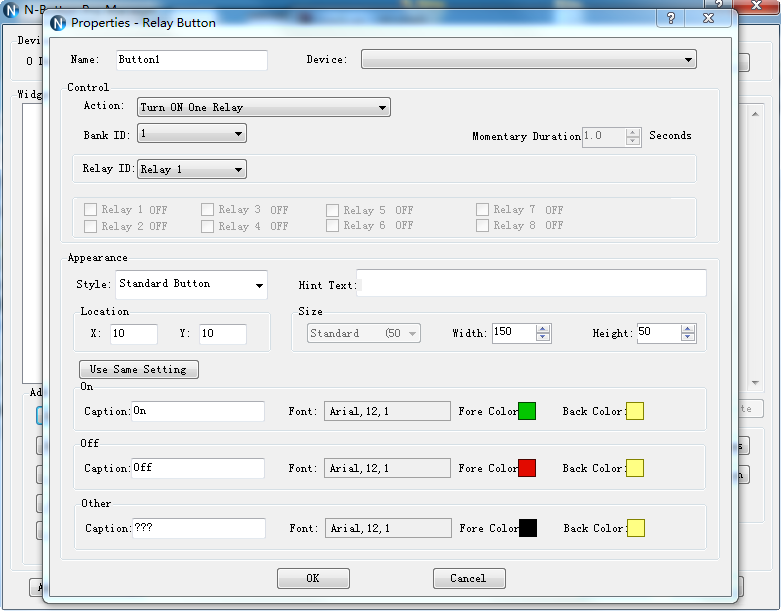Close the Properties - Relay Button dialog
The image size is (782, 612).
[708, 18]
